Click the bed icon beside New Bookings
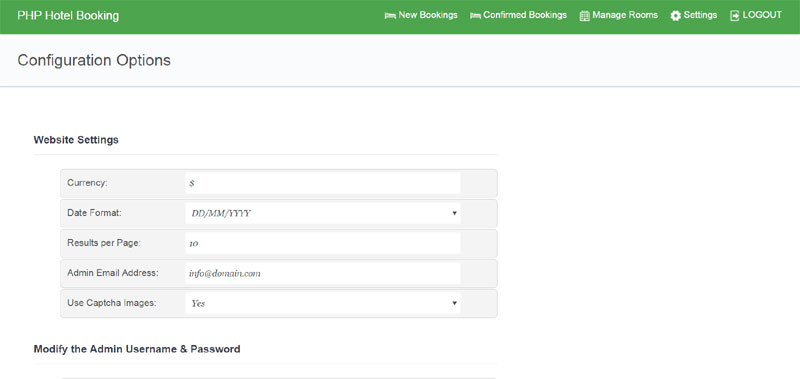The height and width of the screenshot is (379, 800). coord(390,16)
